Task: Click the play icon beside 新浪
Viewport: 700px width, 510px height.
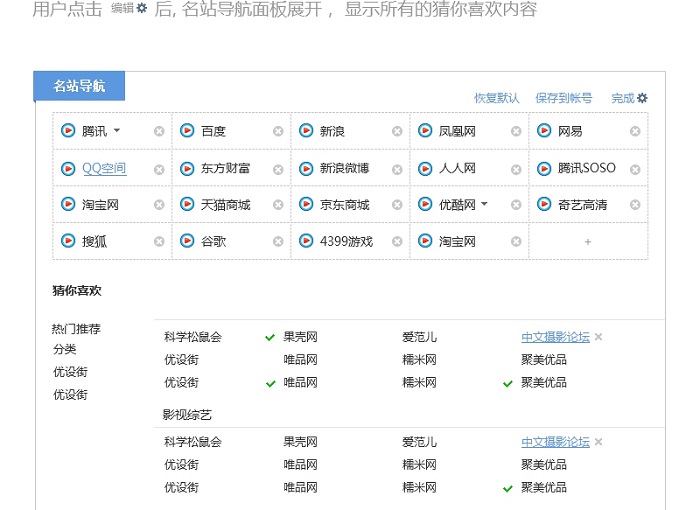Action: [x=306, y=130]
